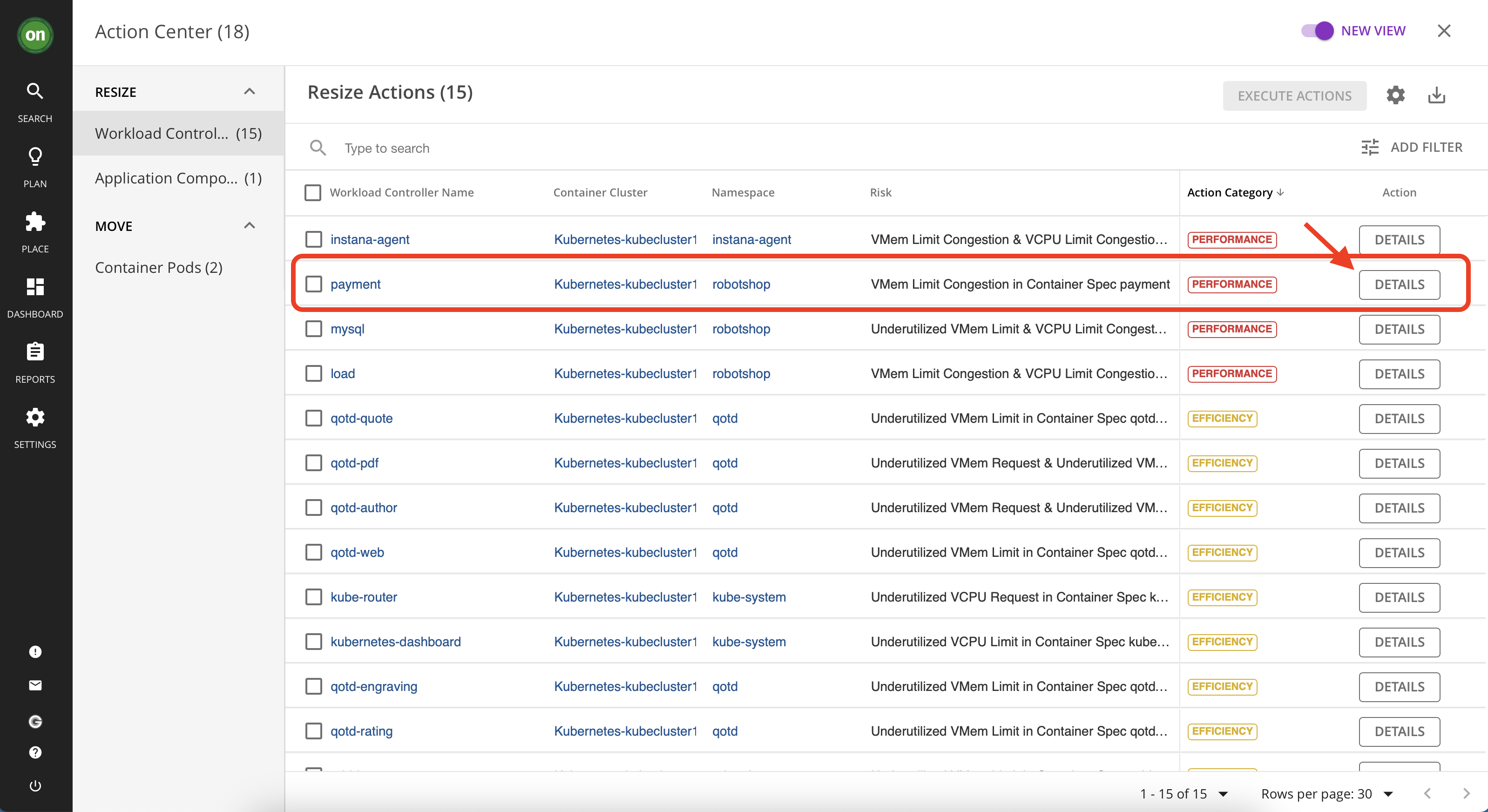Click the Namespace column header
This screenshot has width=1488, height=812.
coord(743,192)
